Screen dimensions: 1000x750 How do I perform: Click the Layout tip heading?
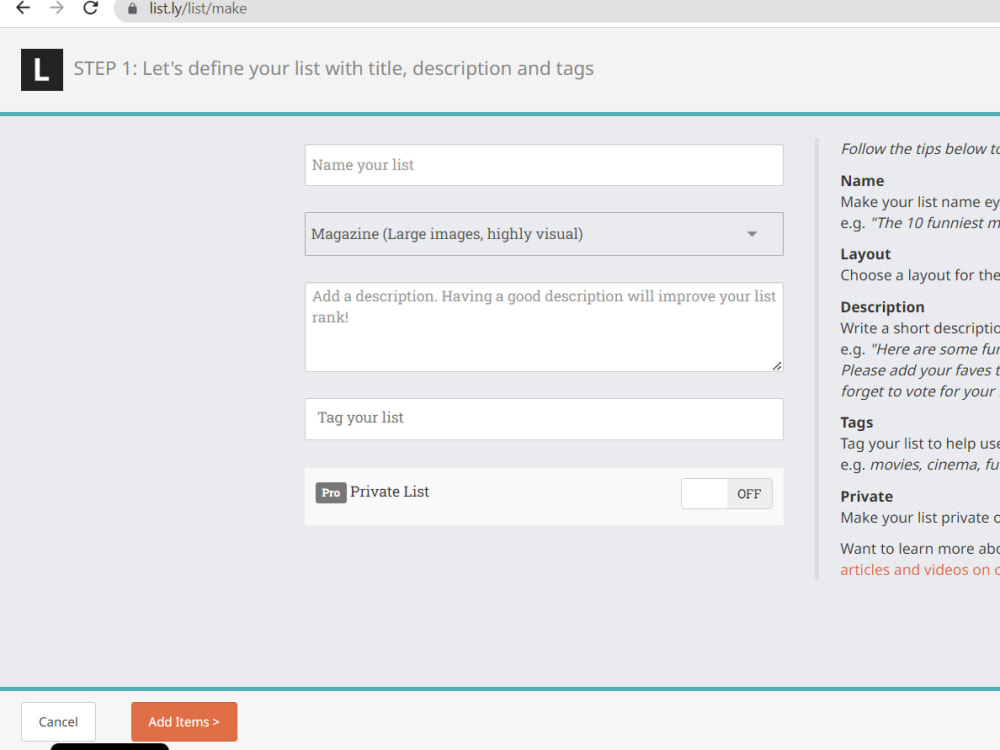point(865,254)
